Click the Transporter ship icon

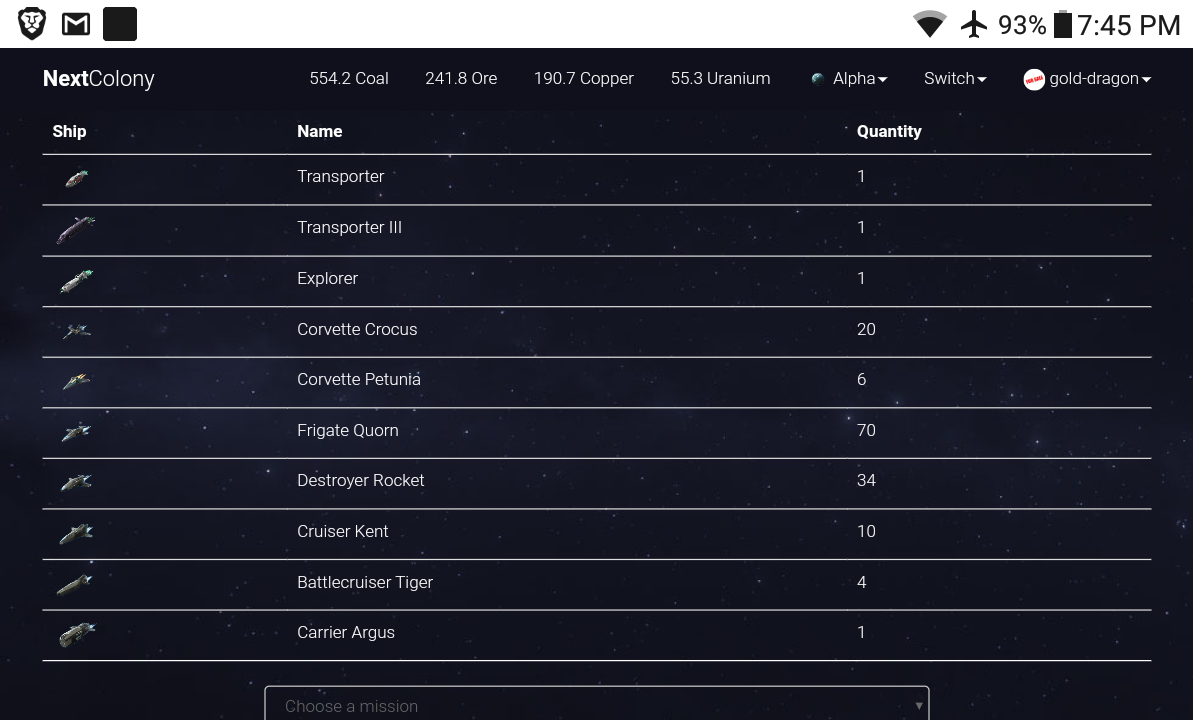pos(77,179)
